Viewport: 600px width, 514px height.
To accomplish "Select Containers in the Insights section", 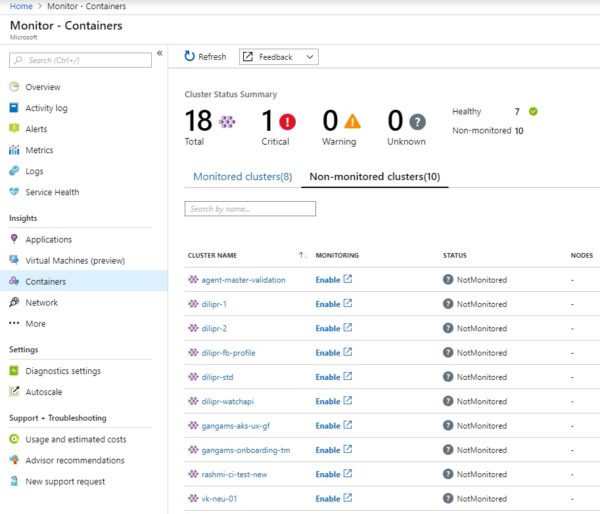I will pyautogui.click(x=83, y=281).
